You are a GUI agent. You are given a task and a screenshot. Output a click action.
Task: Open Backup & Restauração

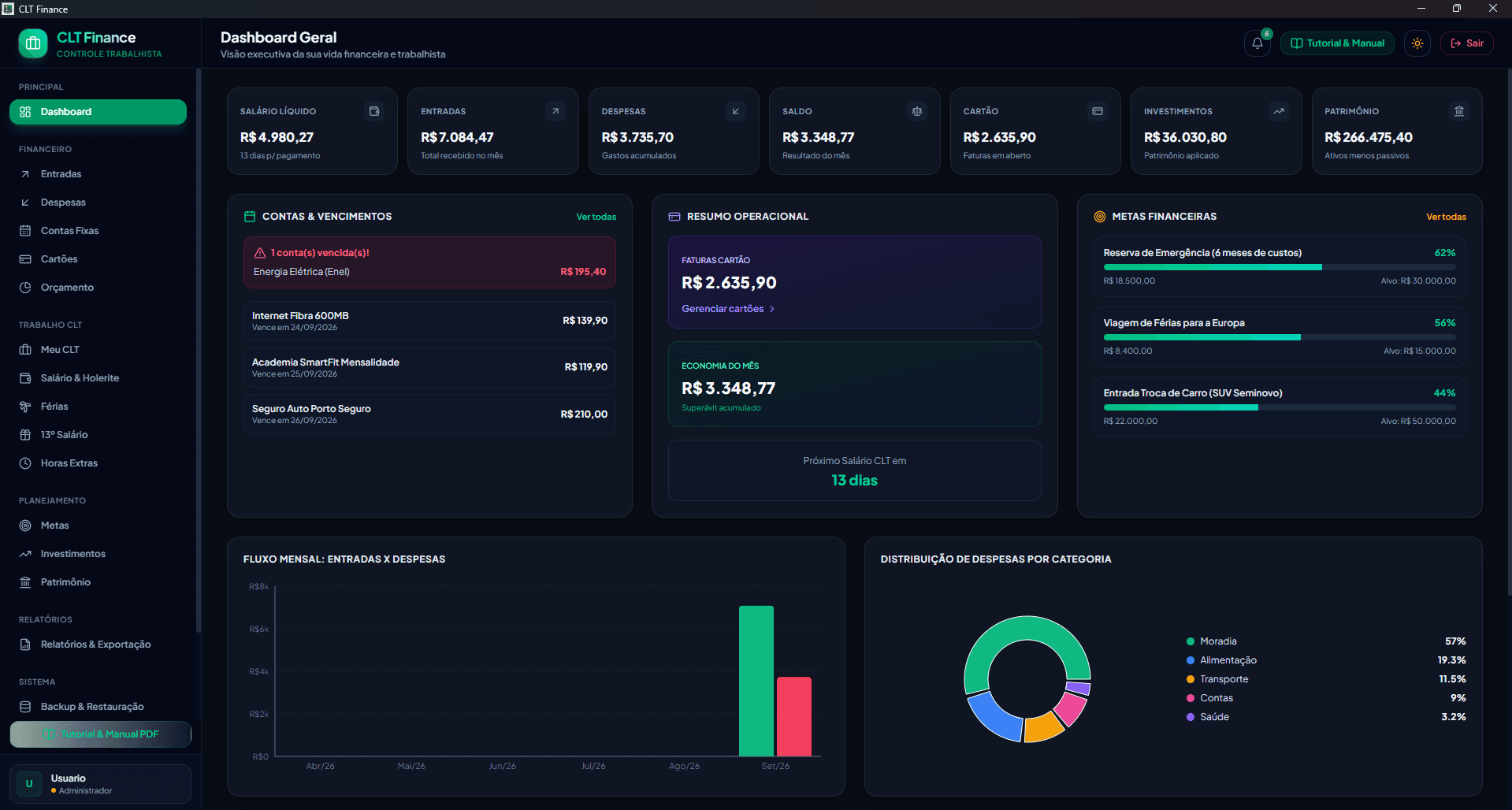pos(98,707)
